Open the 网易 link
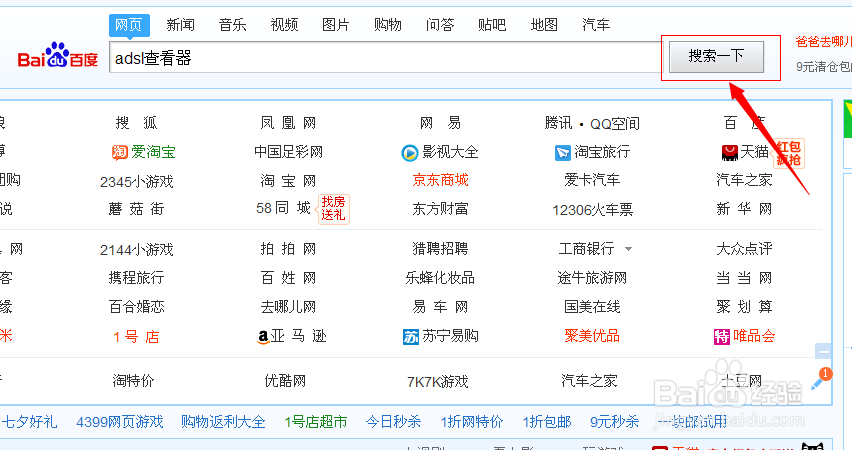Screen dimensions: 852x450 pyautogui.click(x=440, y=123)
